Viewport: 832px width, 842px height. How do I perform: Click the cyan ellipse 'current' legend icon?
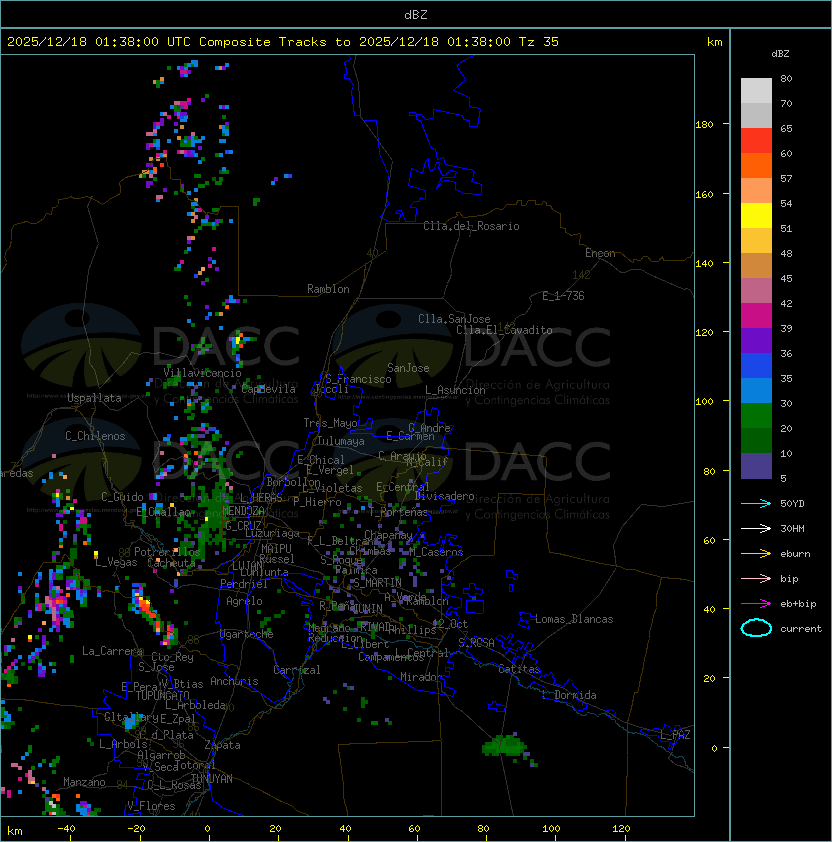(x=756, y=628)
